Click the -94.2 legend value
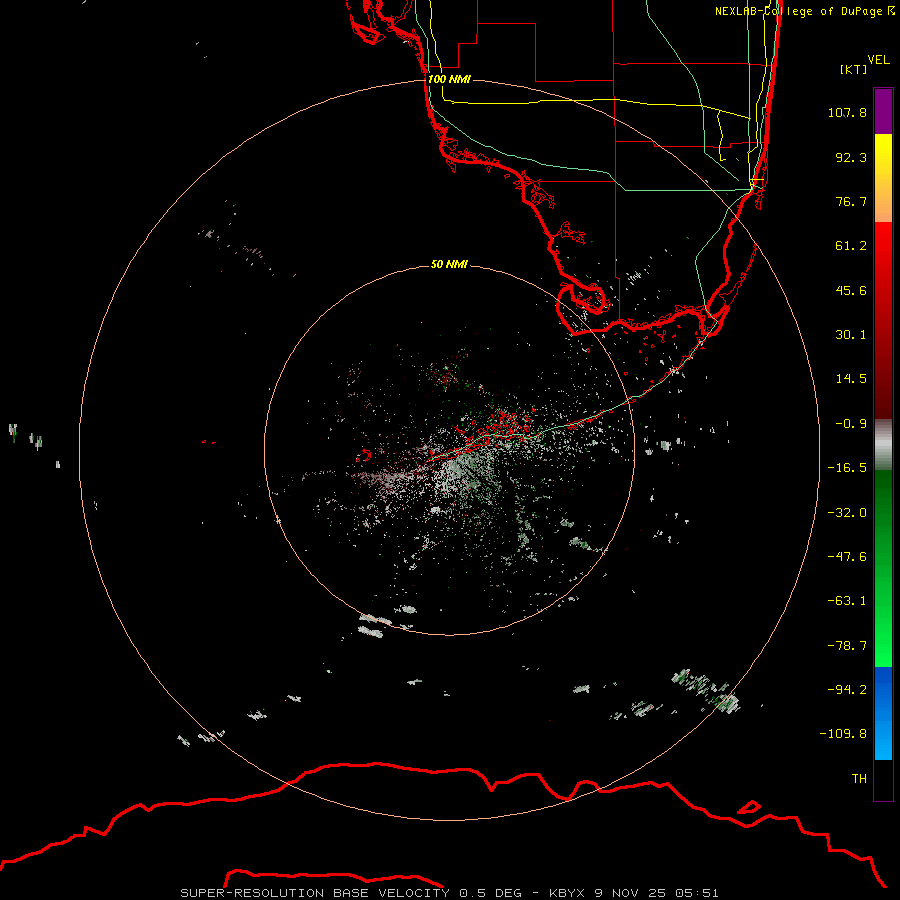Screen dimensions: 900x900 tap(847, 690)
